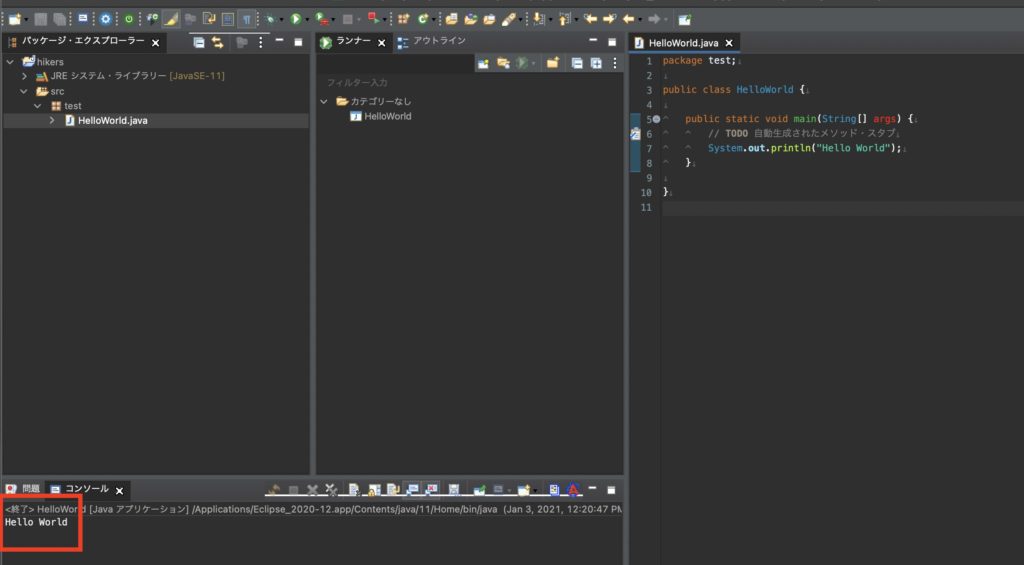
Task: Click the Open Console icon in console toolbar
Action: point(524,490)
